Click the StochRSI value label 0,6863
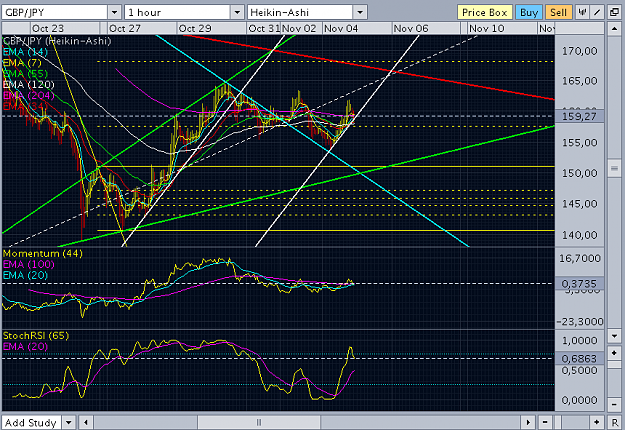This screenshot has height=430, width=625. coord(579,359)
